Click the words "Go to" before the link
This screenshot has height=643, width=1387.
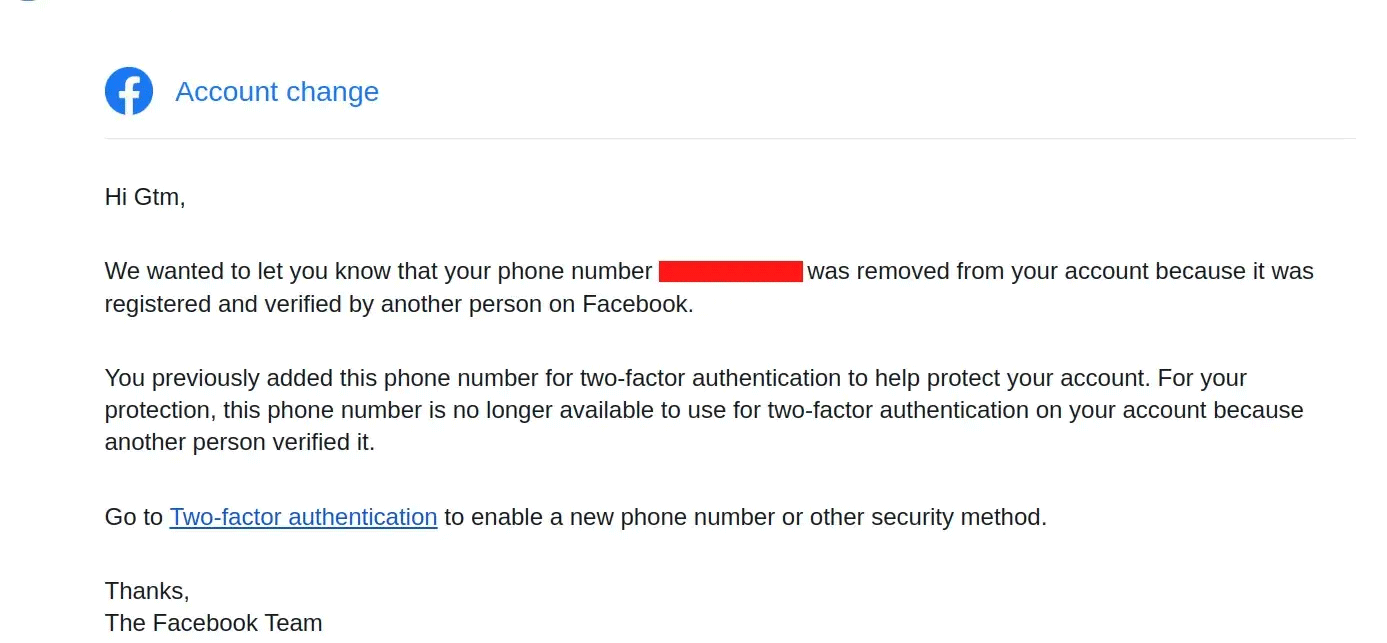134,517
